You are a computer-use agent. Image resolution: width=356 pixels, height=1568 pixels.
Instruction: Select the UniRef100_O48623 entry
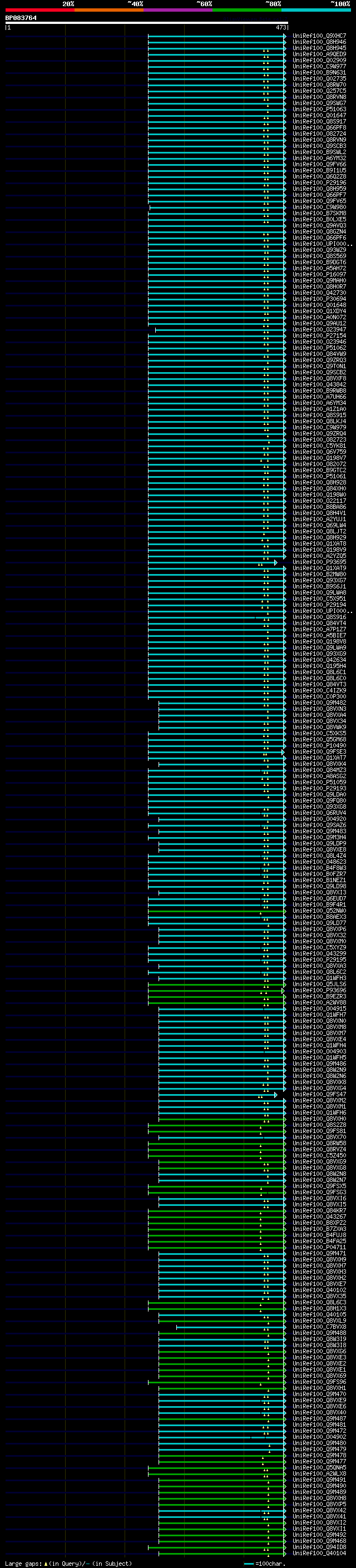click(319, 862)
